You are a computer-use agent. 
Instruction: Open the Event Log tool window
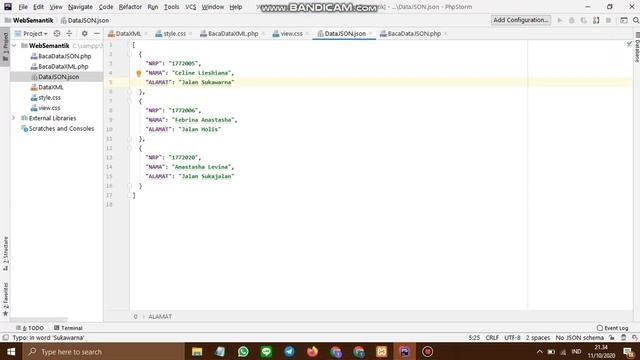point(612,328)
